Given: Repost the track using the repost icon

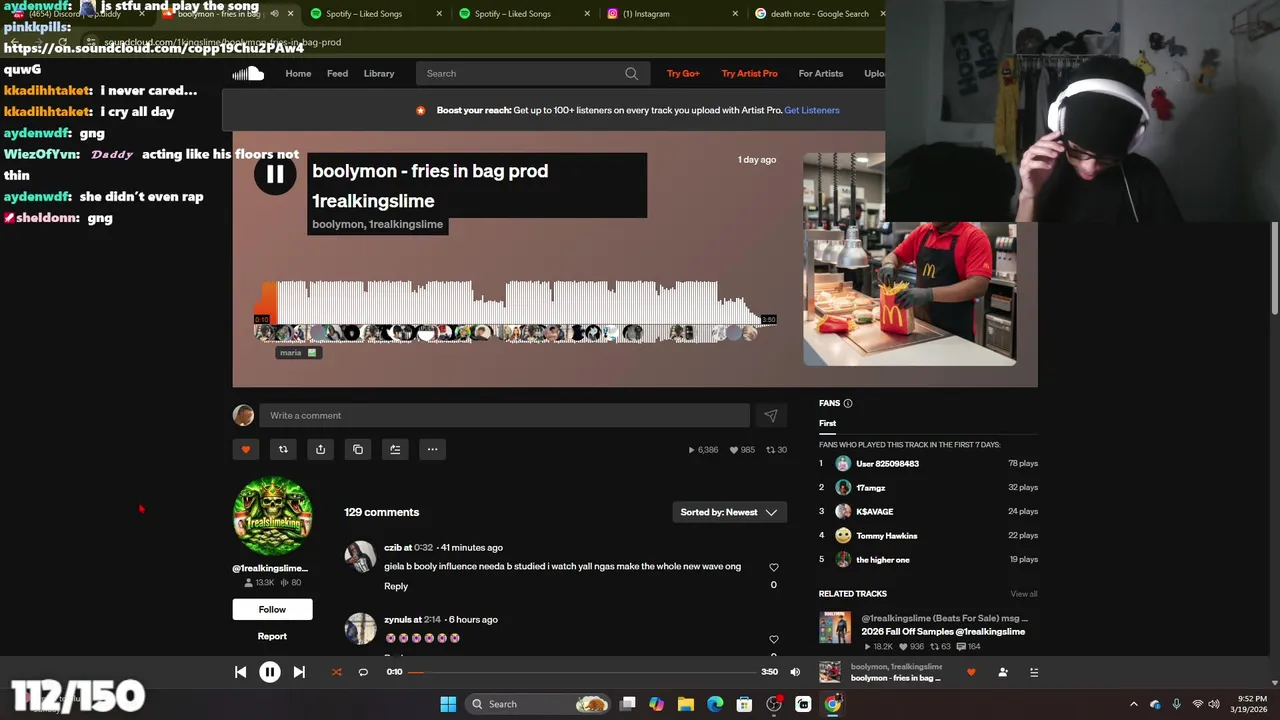Looking at the screenshot, I should pyautogui.click(x=283, y=449).
